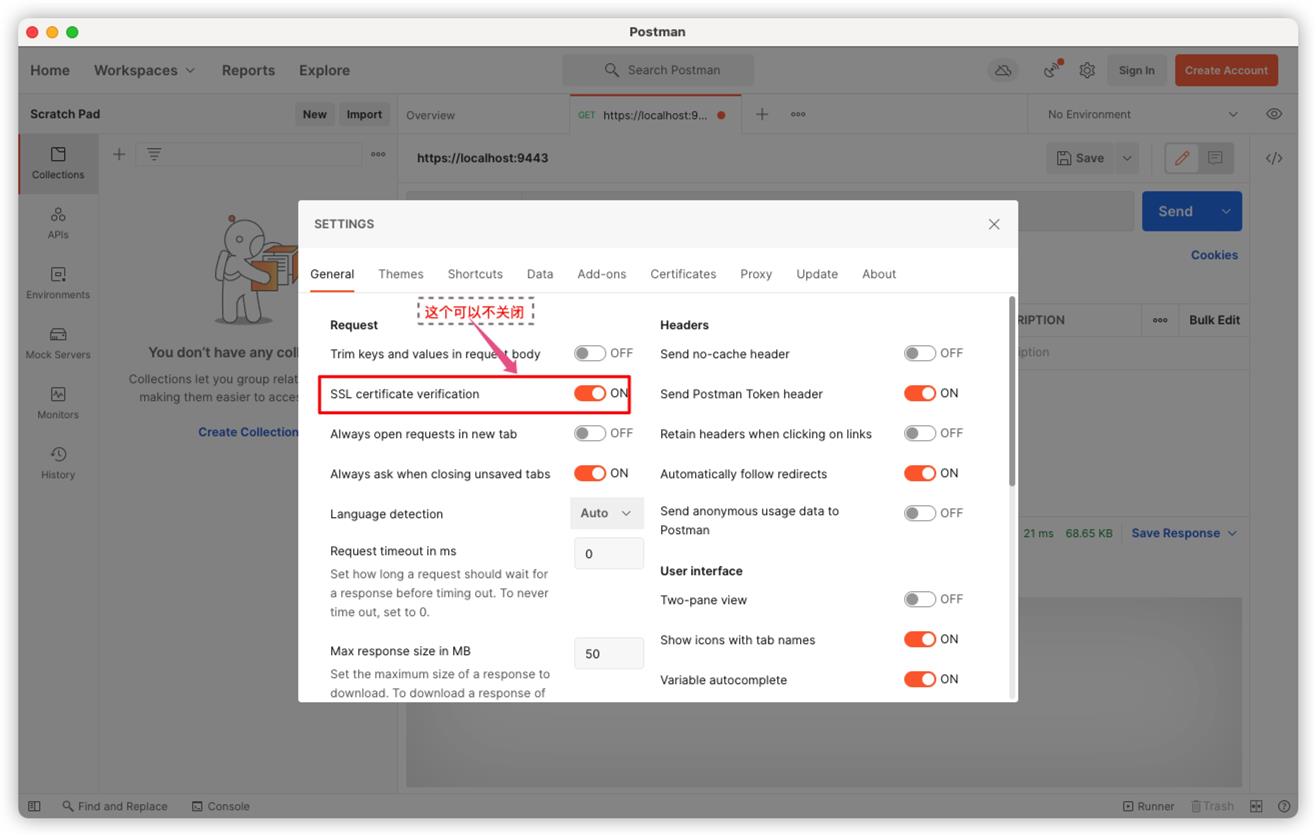1316x836 pixels.
Task: Open the Monitors sidebar panel
Action: (58, 403)
